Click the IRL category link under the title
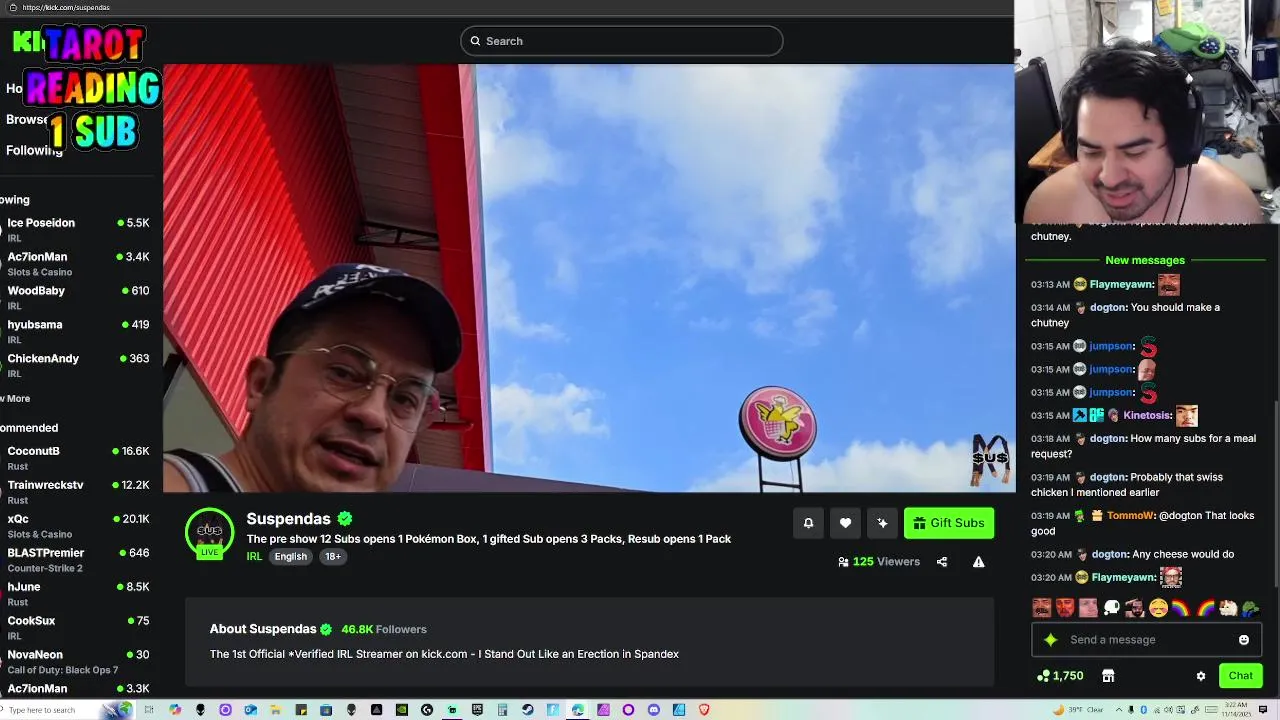Viewport: 1280px width, 720px height. pyautogui.click(x=254, y=557)
